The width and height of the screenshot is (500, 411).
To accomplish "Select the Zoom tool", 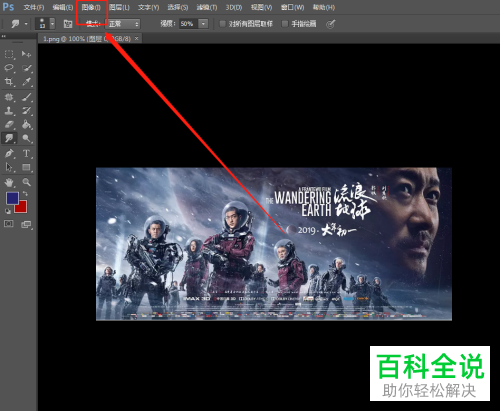I will click(27, 182).
